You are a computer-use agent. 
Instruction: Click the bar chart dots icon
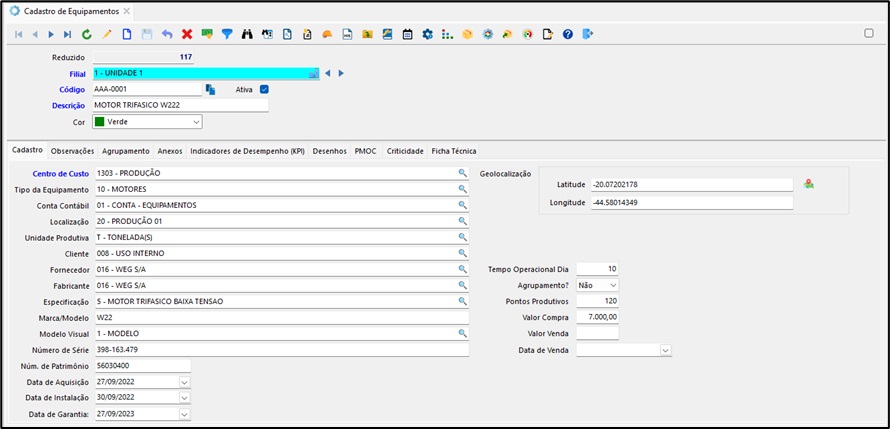point(447,35)
